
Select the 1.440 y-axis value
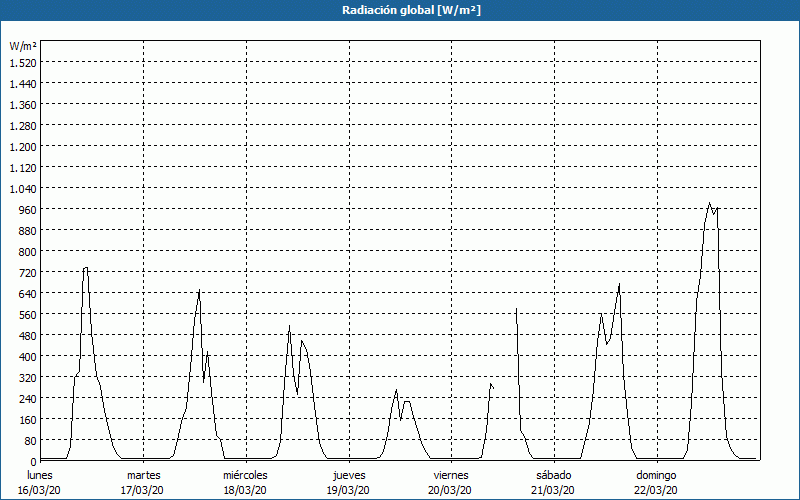[x=23, y=83]
